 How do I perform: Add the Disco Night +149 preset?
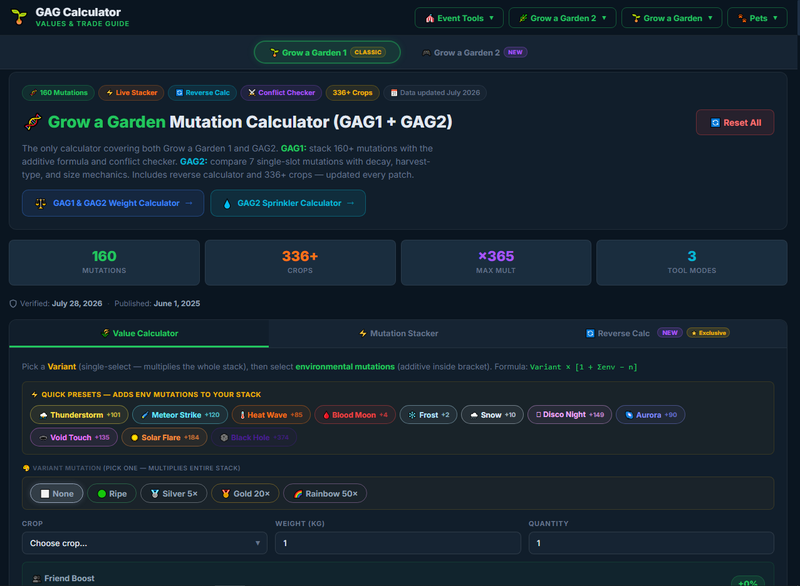569,415
